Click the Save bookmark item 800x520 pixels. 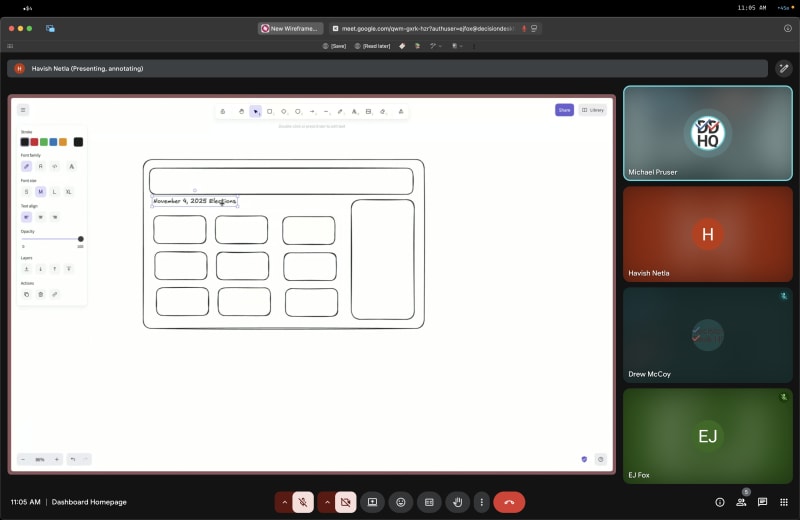tap(334, 46)
